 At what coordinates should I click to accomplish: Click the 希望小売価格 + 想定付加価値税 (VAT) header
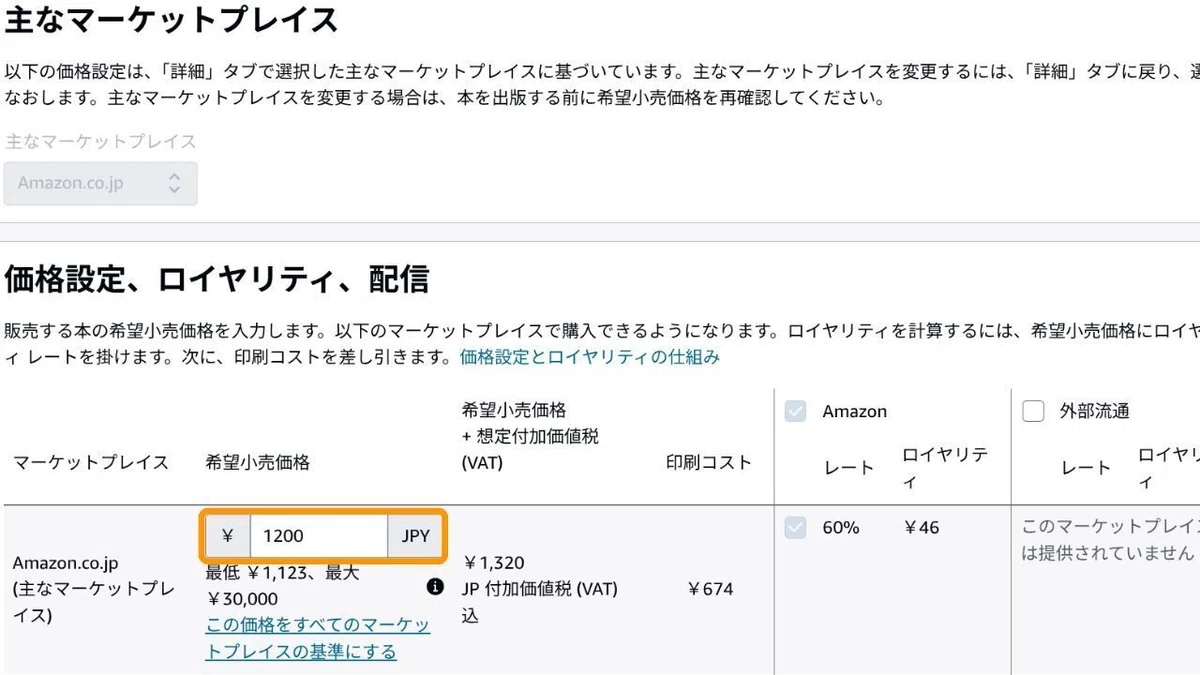coord(530,437)
